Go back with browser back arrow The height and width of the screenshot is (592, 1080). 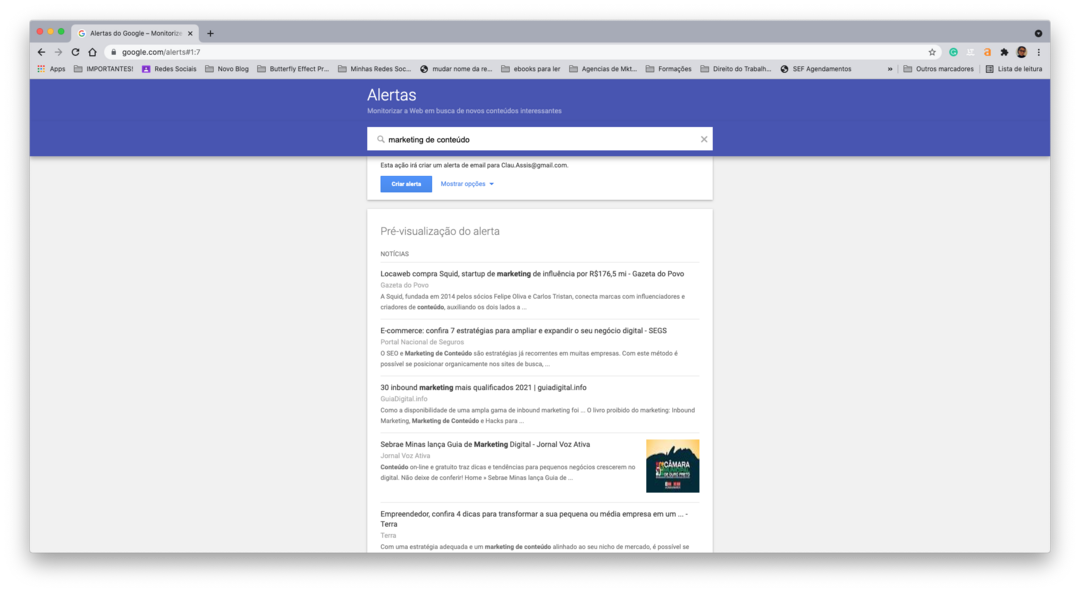tap(41, 52)
